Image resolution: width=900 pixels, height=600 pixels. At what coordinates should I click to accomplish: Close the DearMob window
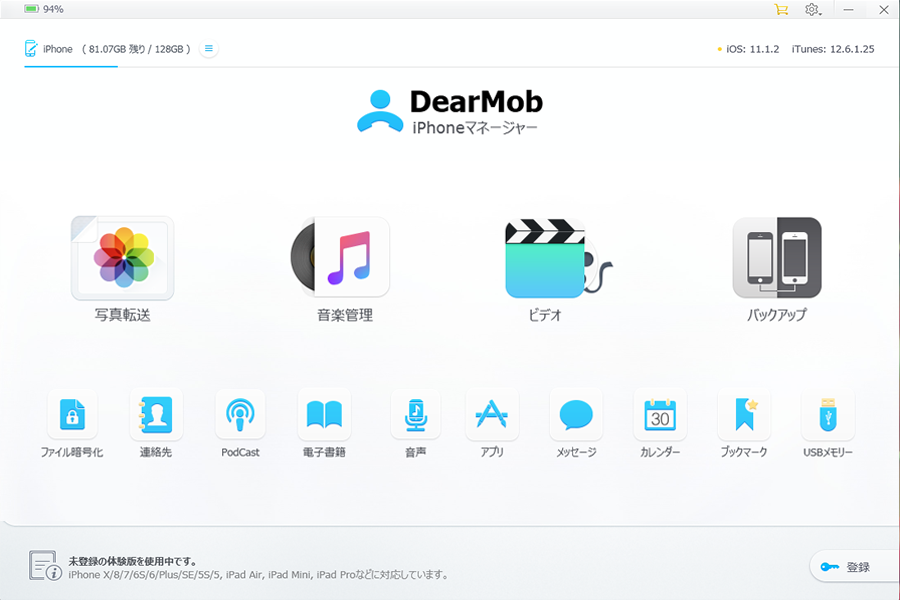pyautogui.click(x=884, y=9)
